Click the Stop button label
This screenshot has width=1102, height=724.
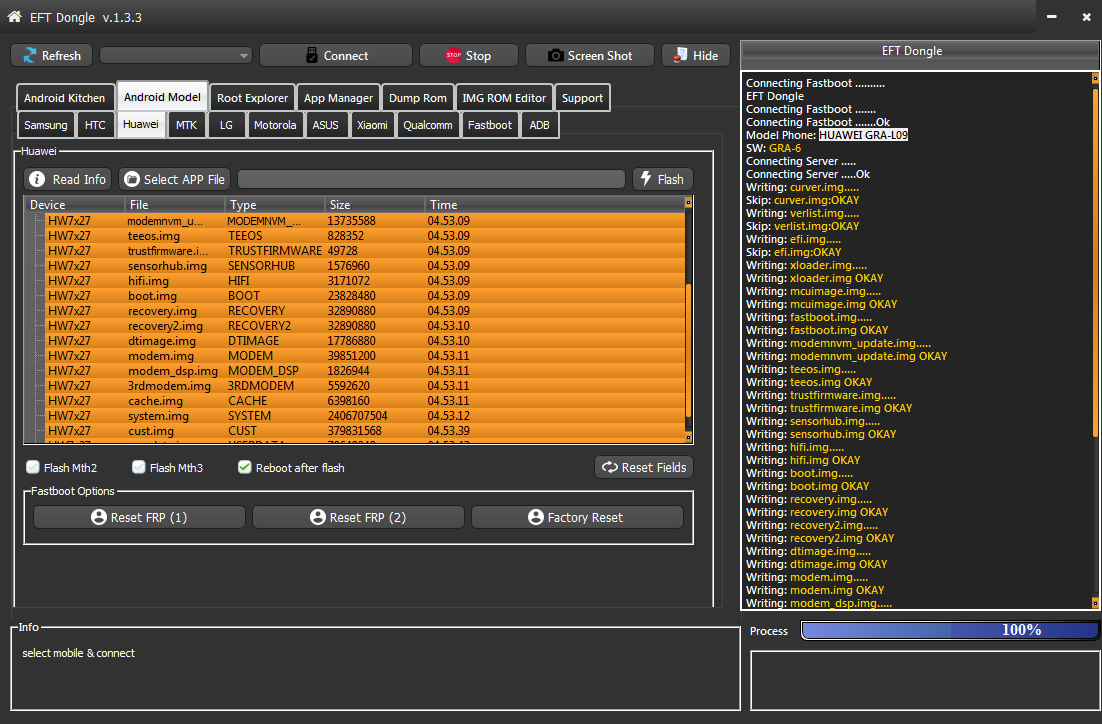[x=478, y=56]
